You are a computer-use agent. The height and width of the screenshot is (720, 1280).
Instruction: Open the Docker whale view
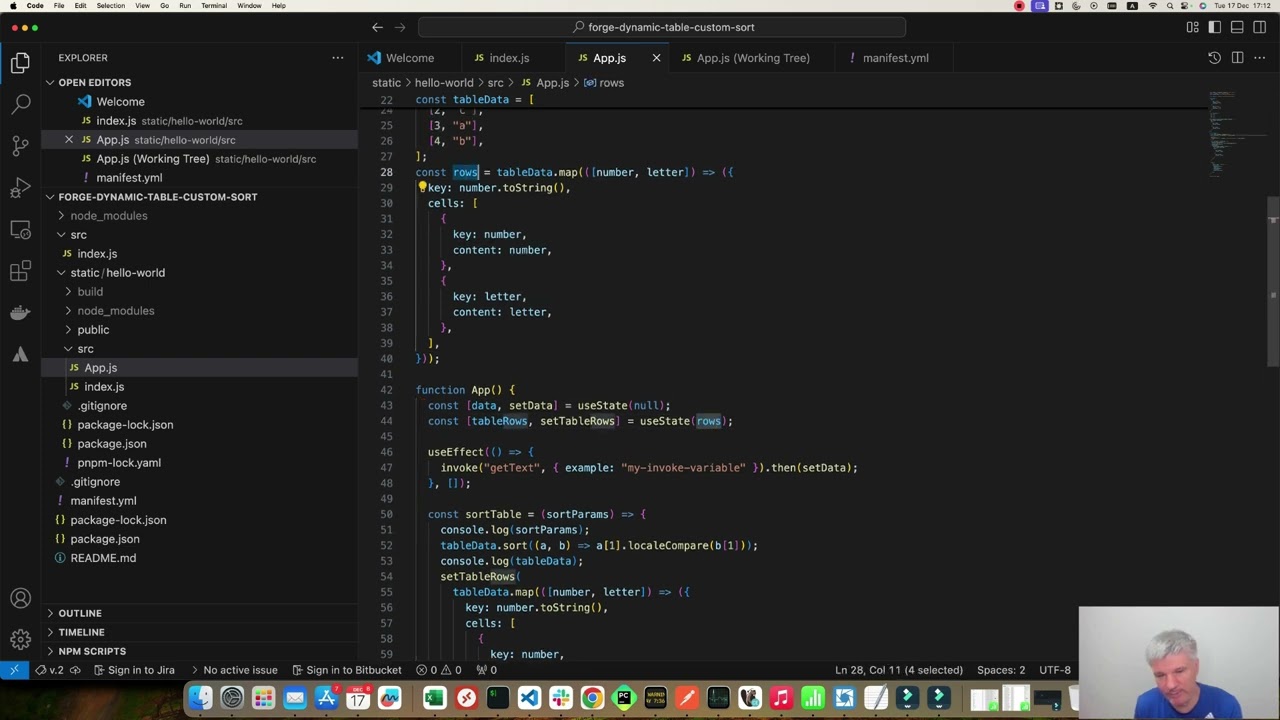(20, 313)
